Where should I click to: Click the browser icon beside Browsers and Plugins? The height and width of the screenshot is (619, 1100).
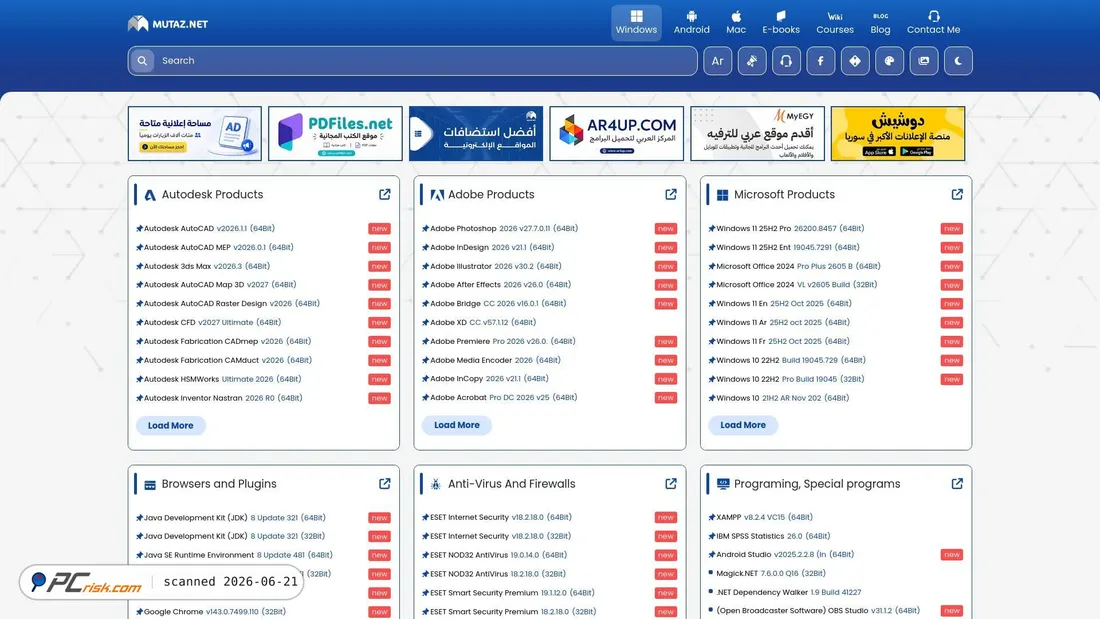[149, 484]
